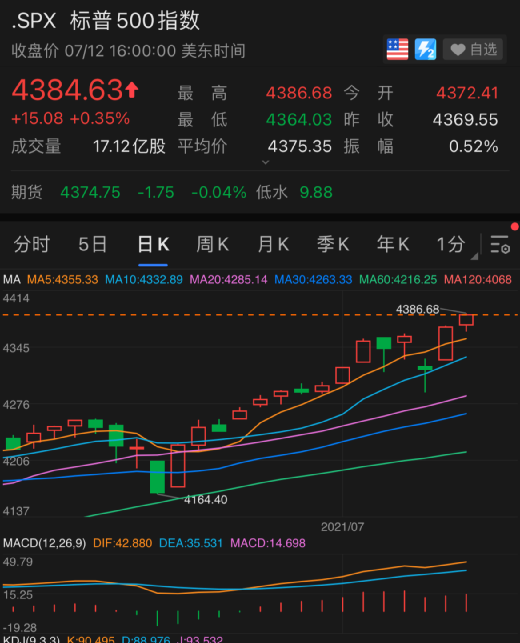Tap MA20:4285.14 value
520x643 pixels.
228,280
